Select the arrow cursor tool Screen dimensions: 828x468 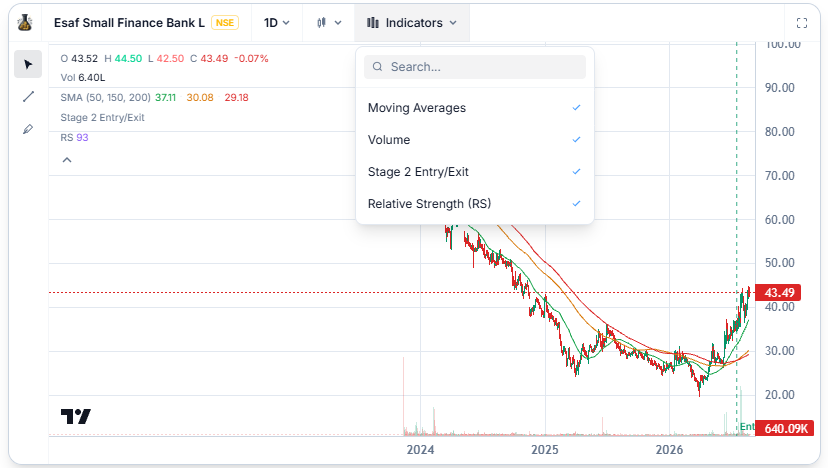tap(28, 64)
